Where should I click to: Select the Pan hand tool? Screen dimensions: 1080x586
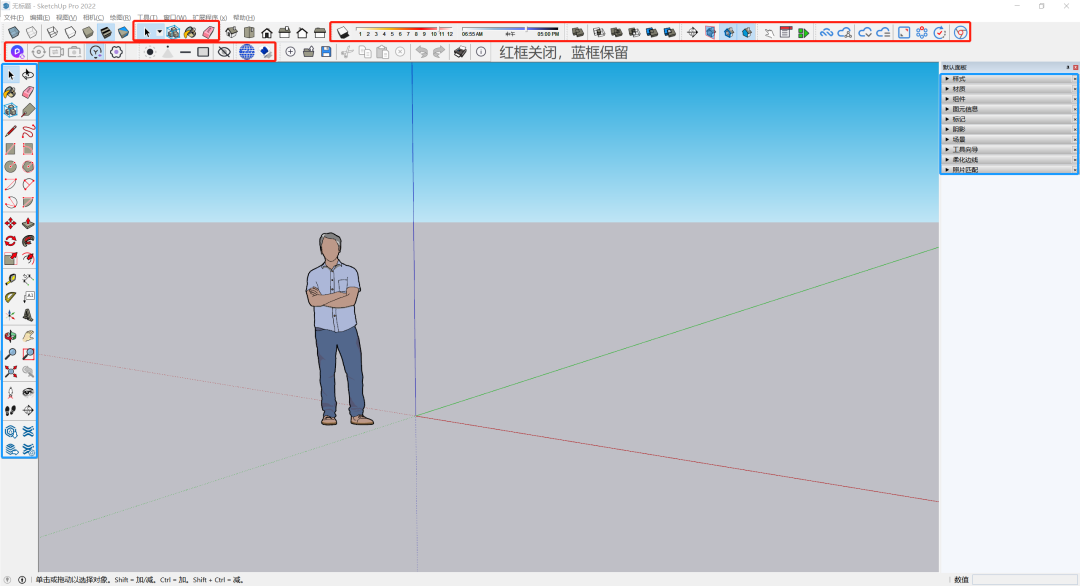point(28,336)
